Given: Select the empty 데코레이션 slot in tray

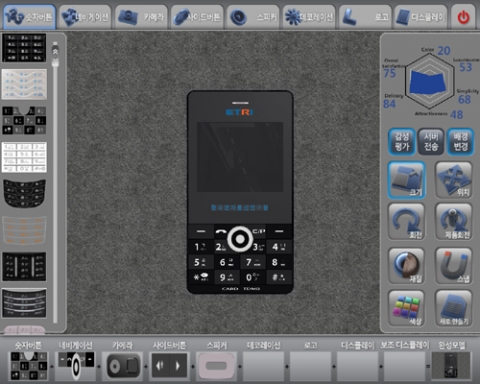Looking at the screenshot, I should click(x=263, y=366).
